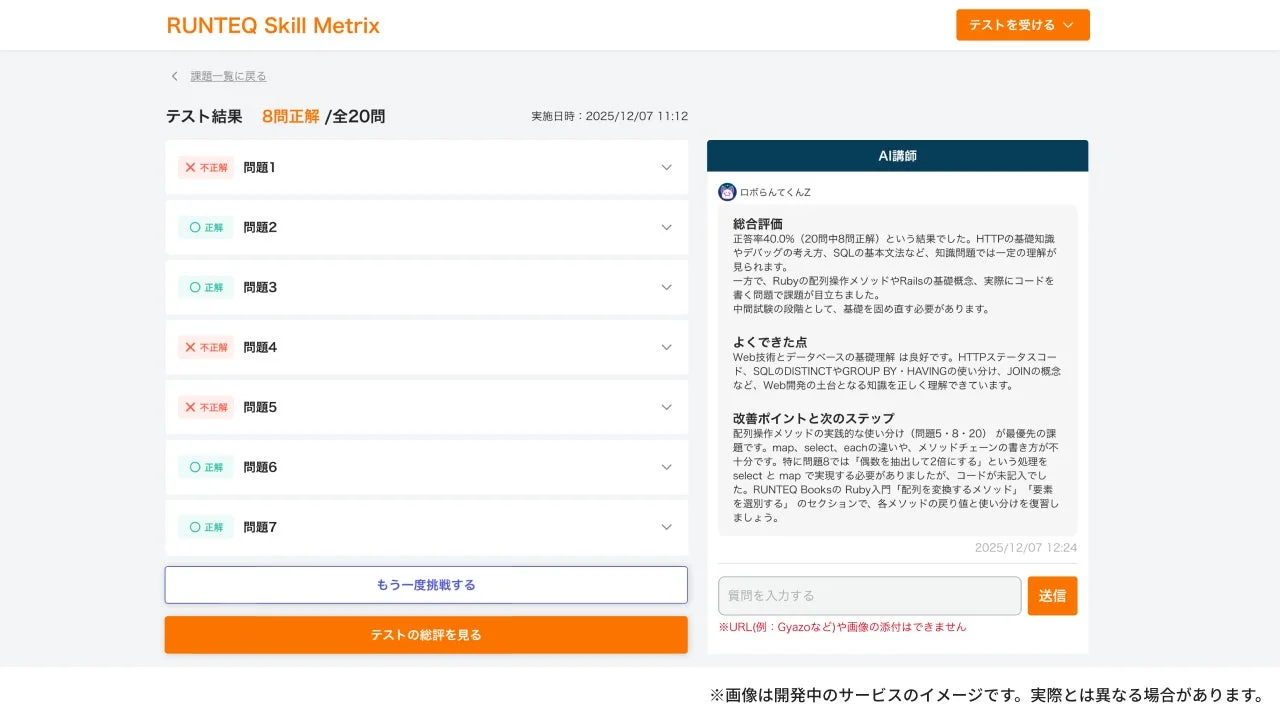Collapse arrow on the 問題5 row
The height and width of the screenshot is (720, 1280).
(666, 407)
